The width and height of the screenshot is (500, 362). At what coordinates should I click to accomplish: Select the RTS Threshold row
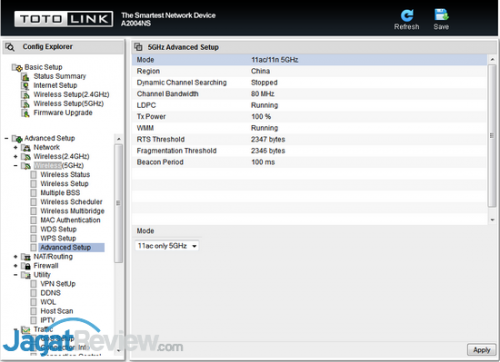click(310, 139)
